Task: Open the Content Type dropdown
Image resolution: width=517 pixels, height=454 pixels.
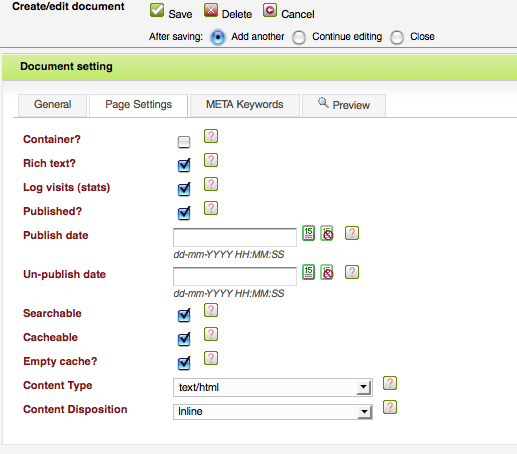Action: point(273,387)
